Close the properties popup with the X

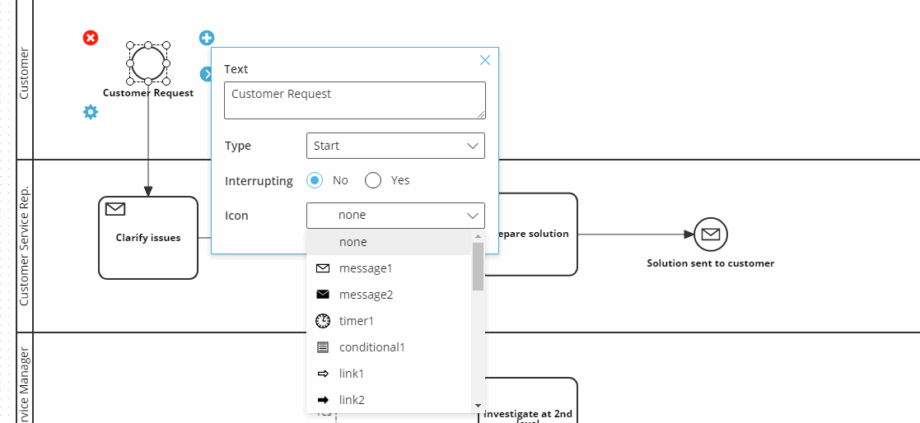485,60
